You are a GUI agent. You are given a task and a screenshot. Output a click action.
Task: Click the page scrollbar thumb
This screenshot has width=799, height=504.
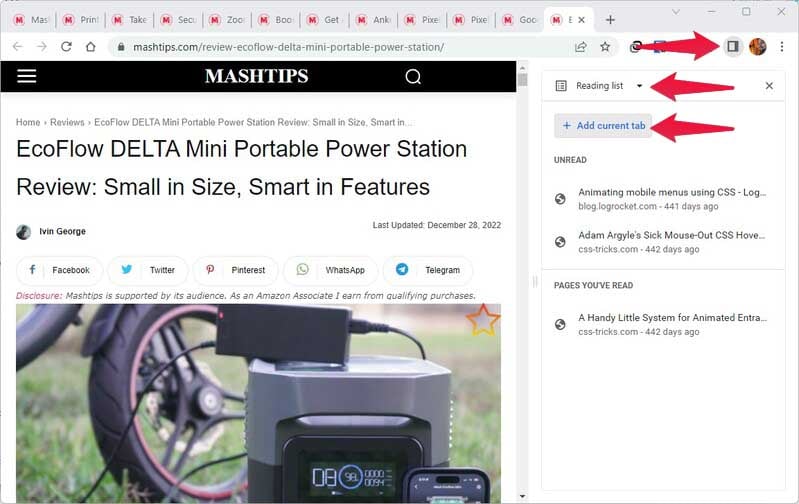point(522,81)
